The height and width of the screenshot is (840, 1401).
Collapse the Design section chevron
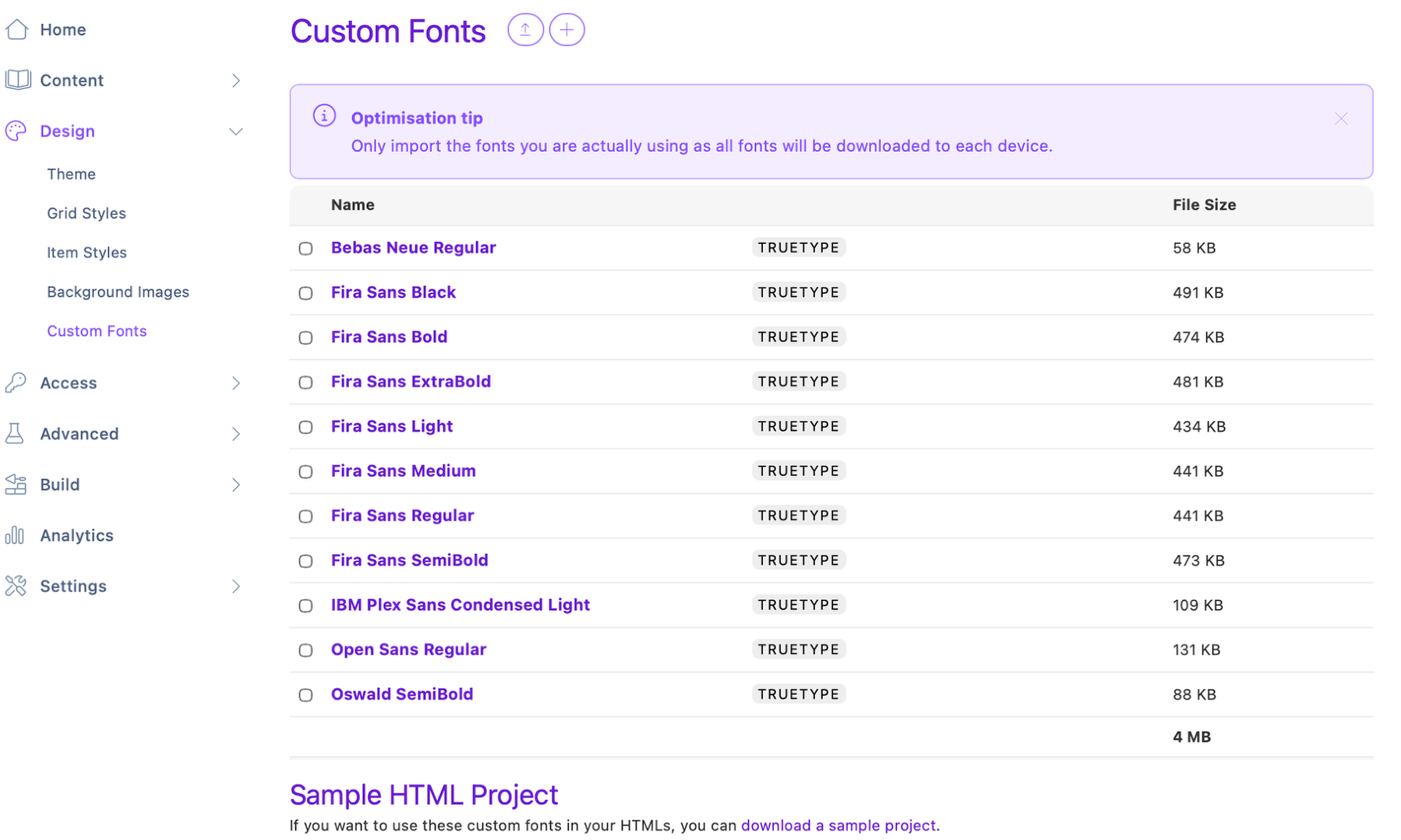coord(235,132)
